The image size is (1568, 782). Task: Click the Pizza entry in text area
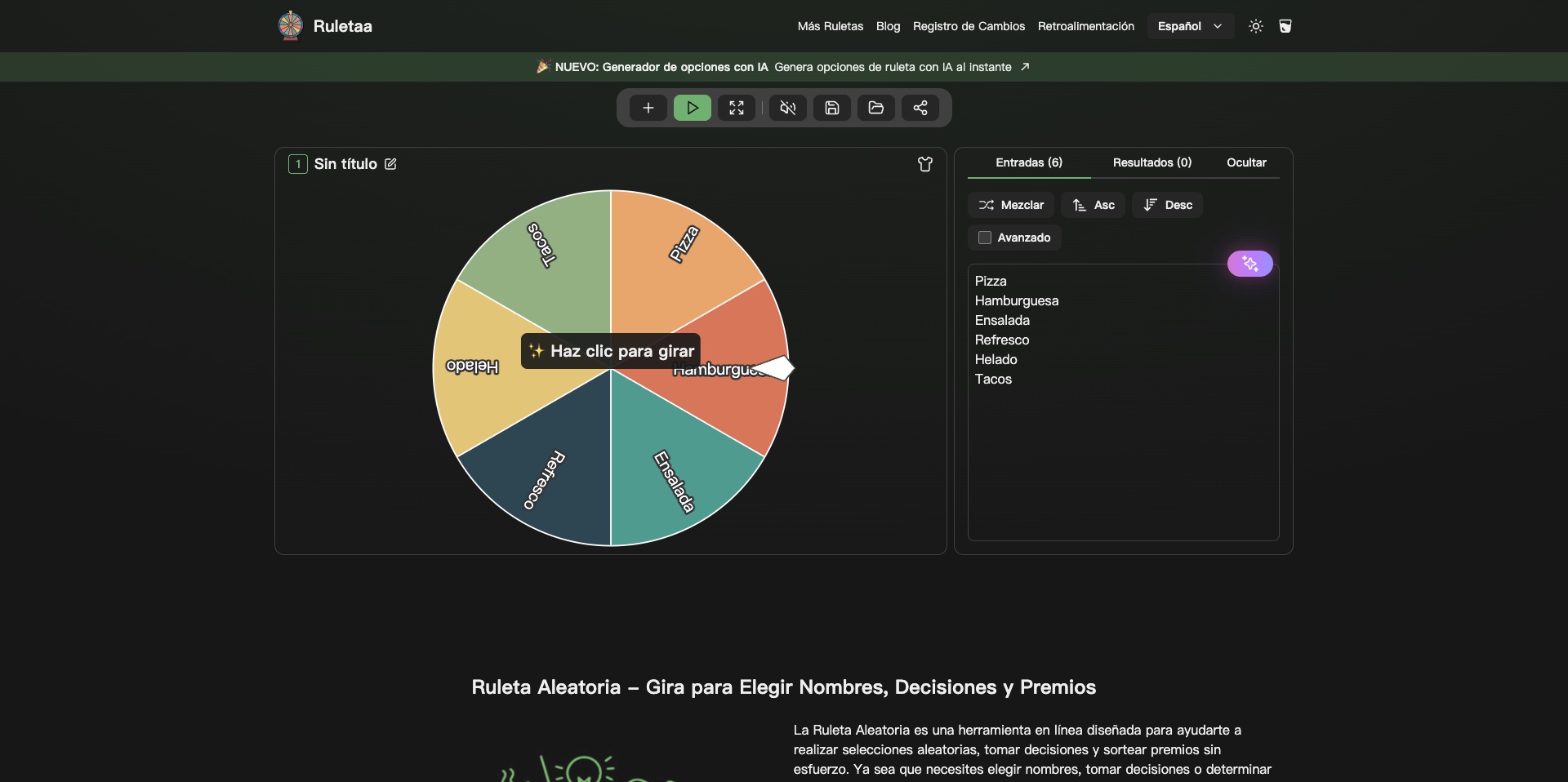(991, 281)
